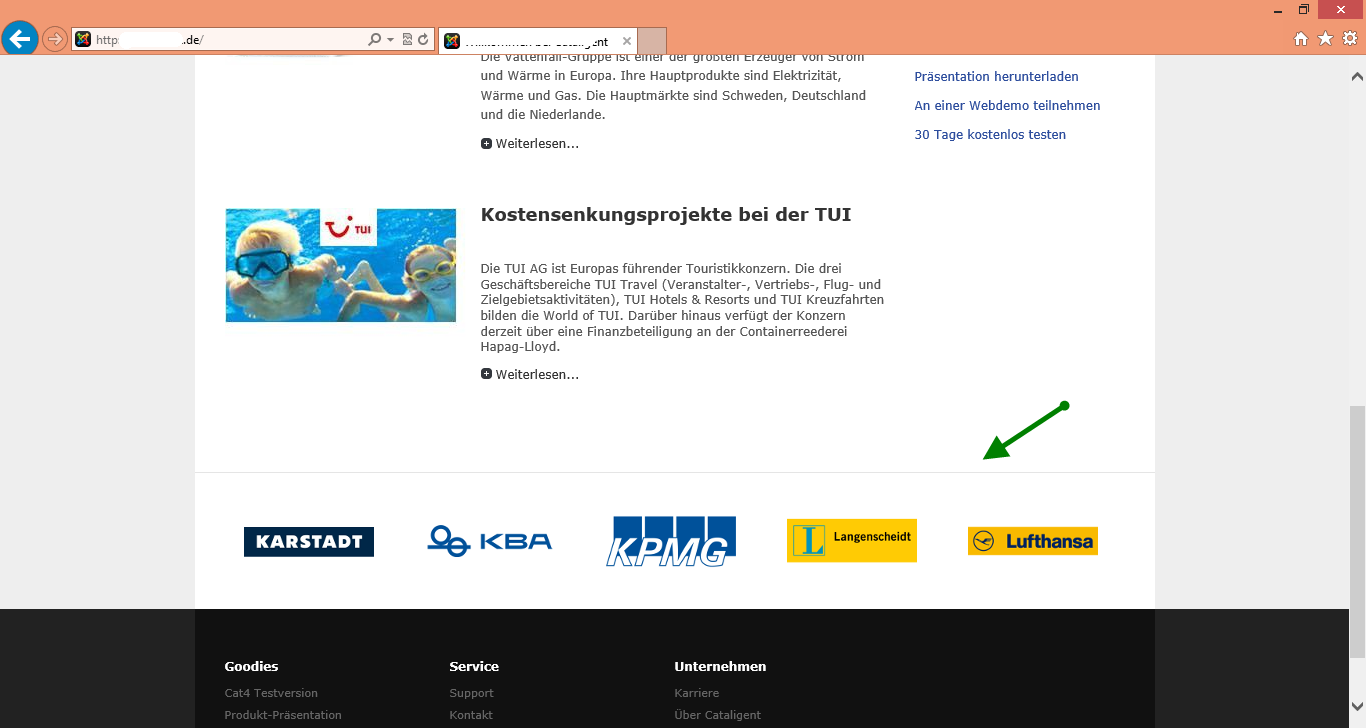The image size is (1366, 728).
Task: Close the current browser tab
Action: tap(627, 41)
